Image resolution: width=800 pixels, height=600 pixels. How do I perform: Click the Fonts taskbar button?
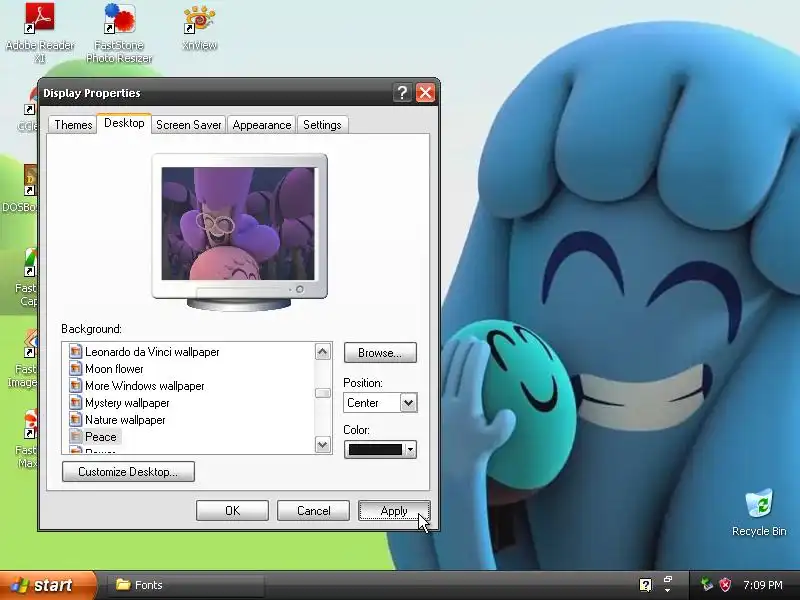pos(186,585)
